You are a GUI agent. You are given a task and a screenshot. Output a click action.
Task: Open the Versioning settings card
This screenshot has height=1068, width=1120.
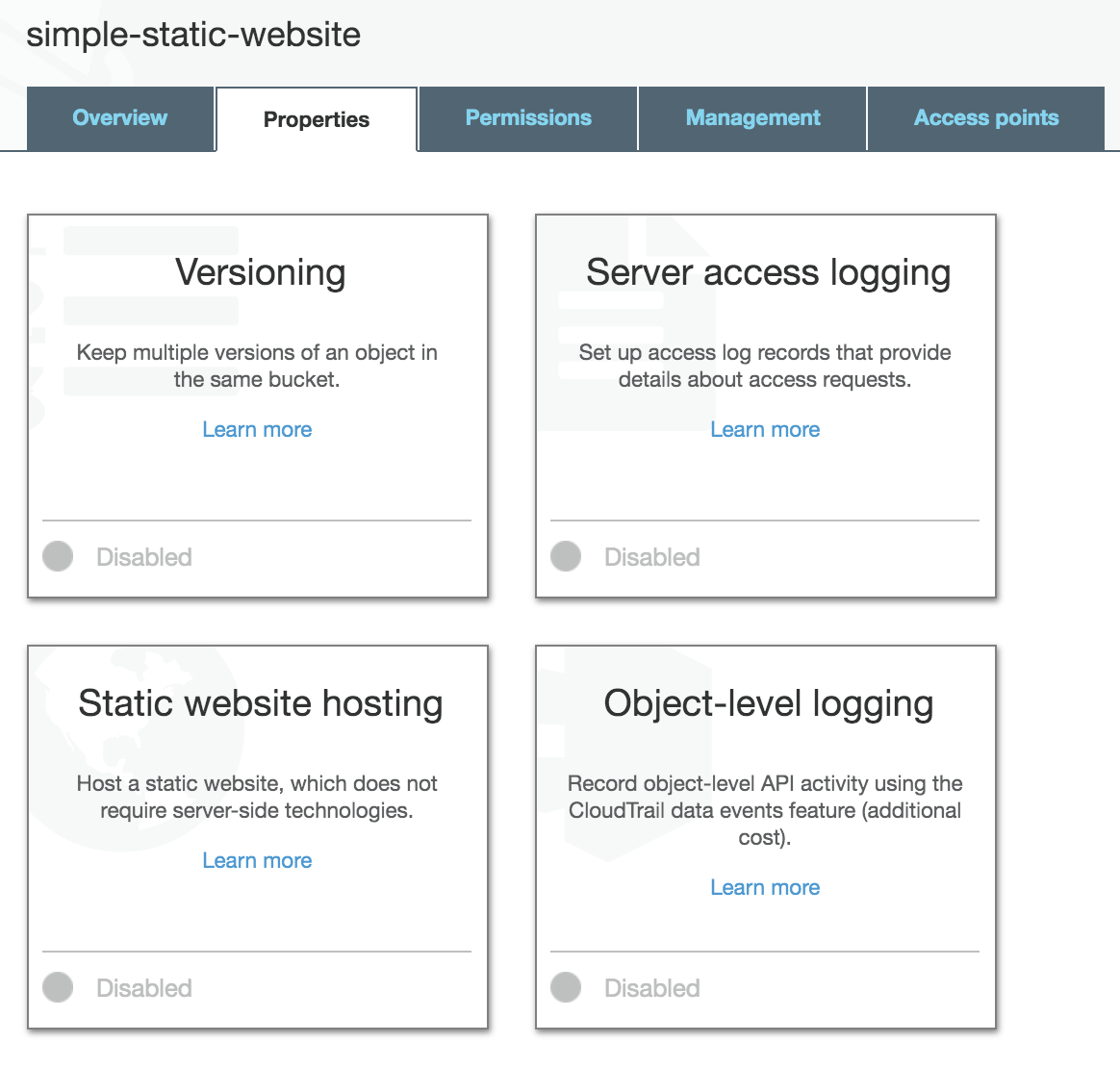point(257,272)
